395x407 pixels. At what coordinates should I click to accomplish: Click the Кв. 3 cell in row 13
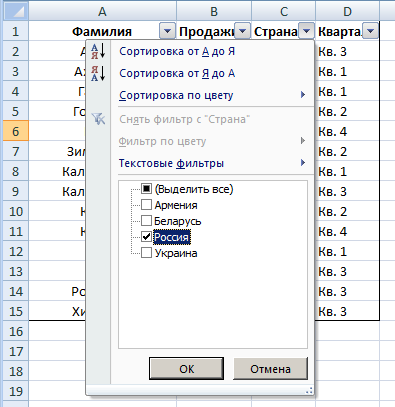tap(347, 271)
